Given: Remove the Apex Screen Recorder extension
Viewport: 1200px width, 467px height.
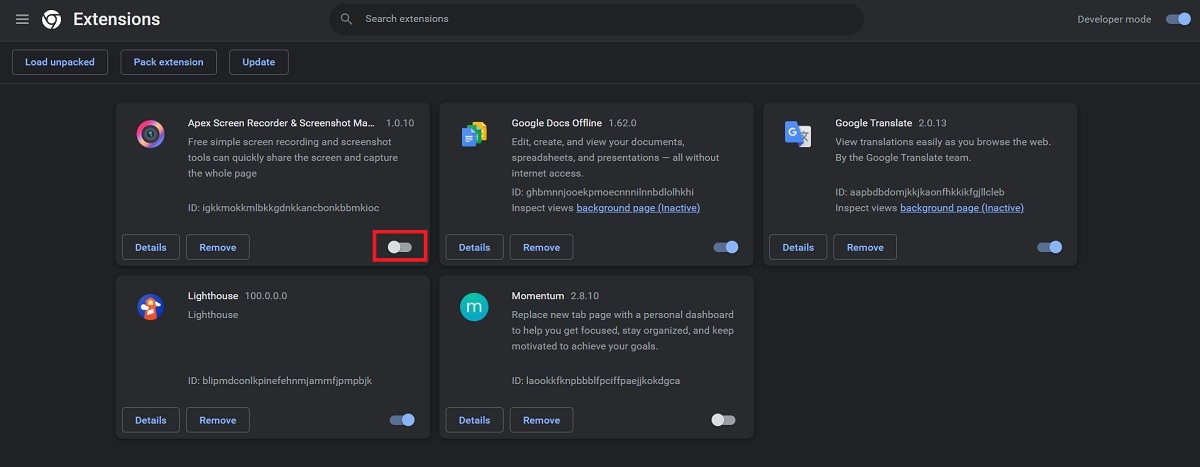Looking at the screenshot, I should pyautogui.click(x=218, y=247).
